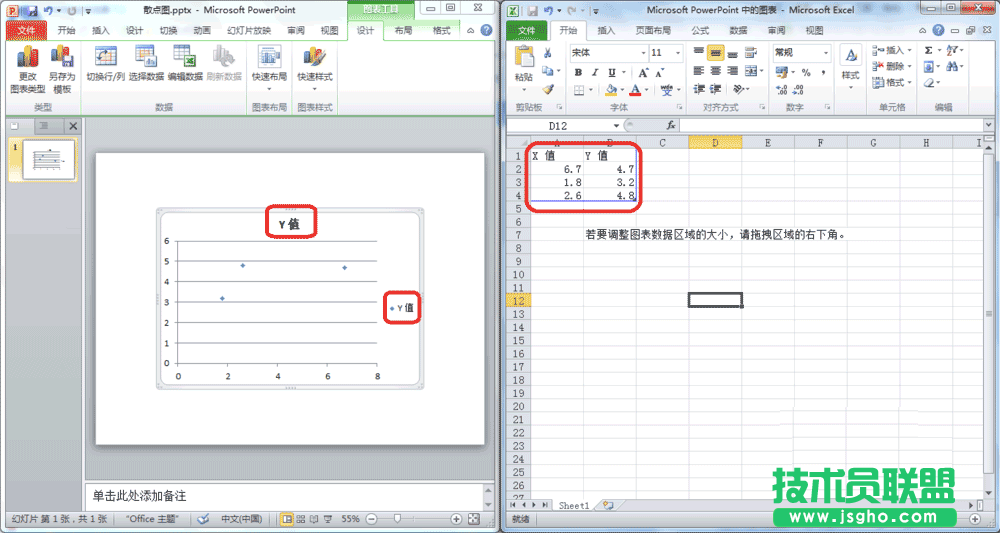This screenshot has height=533, width=1000.
Task: Click PowerPoint notes placeholder 单击此处添加备注
Action: 140,495
